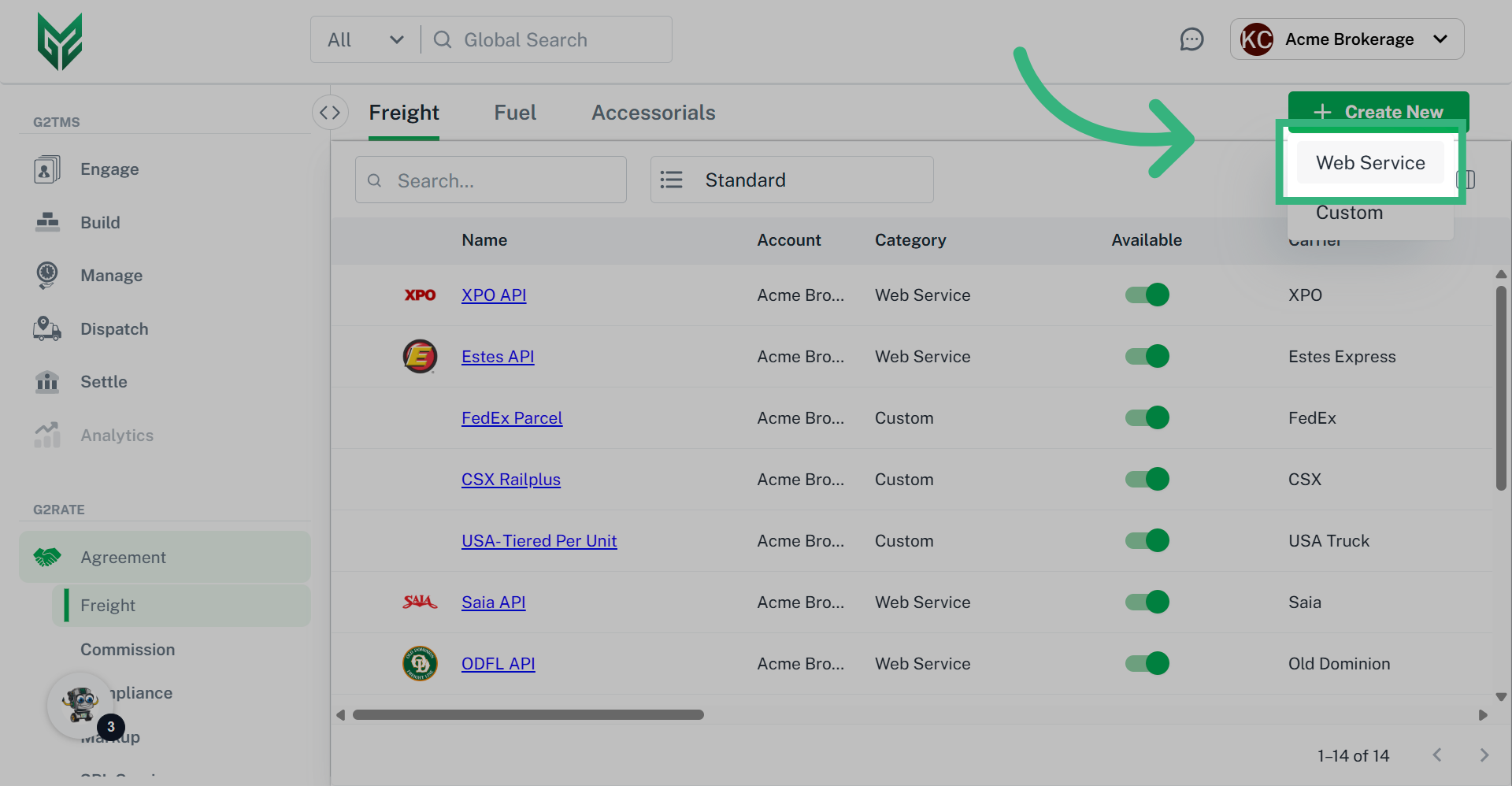Open the CSX Railplus agreement link
The image size is (1512, 786).
[510, 479]
